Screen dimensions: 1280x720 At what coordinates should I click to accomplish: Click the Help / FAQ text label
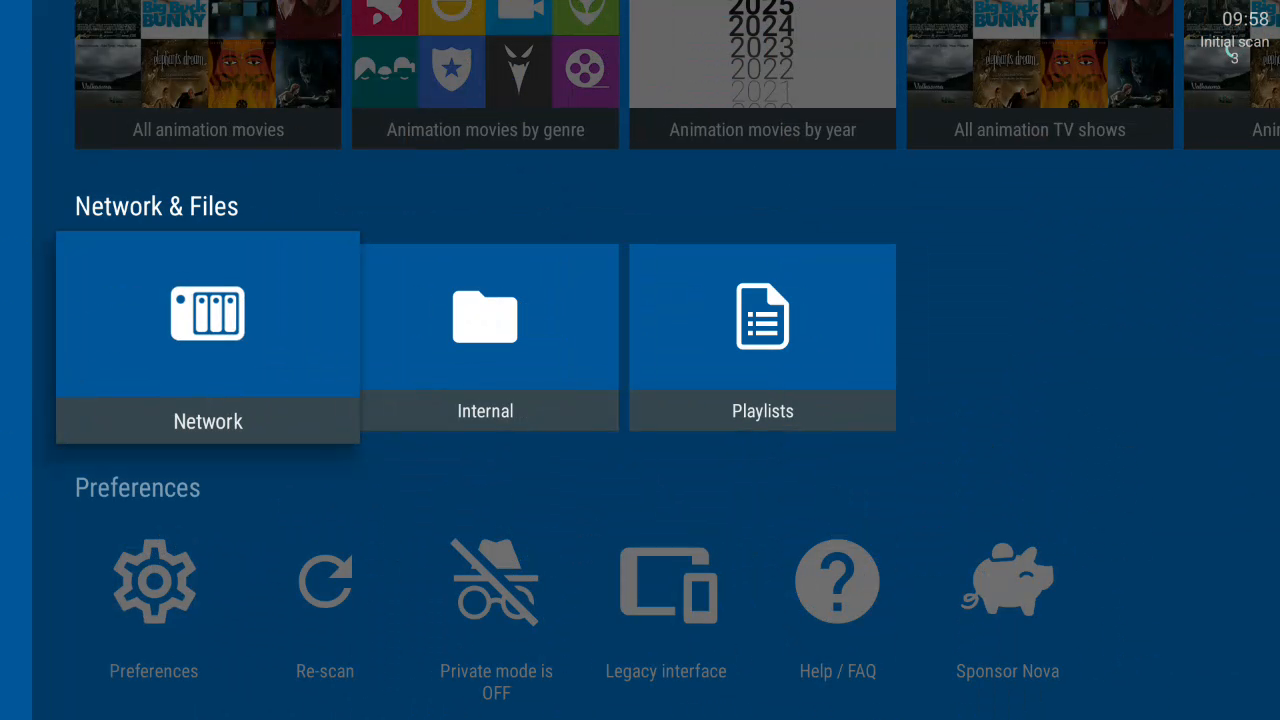838,671
